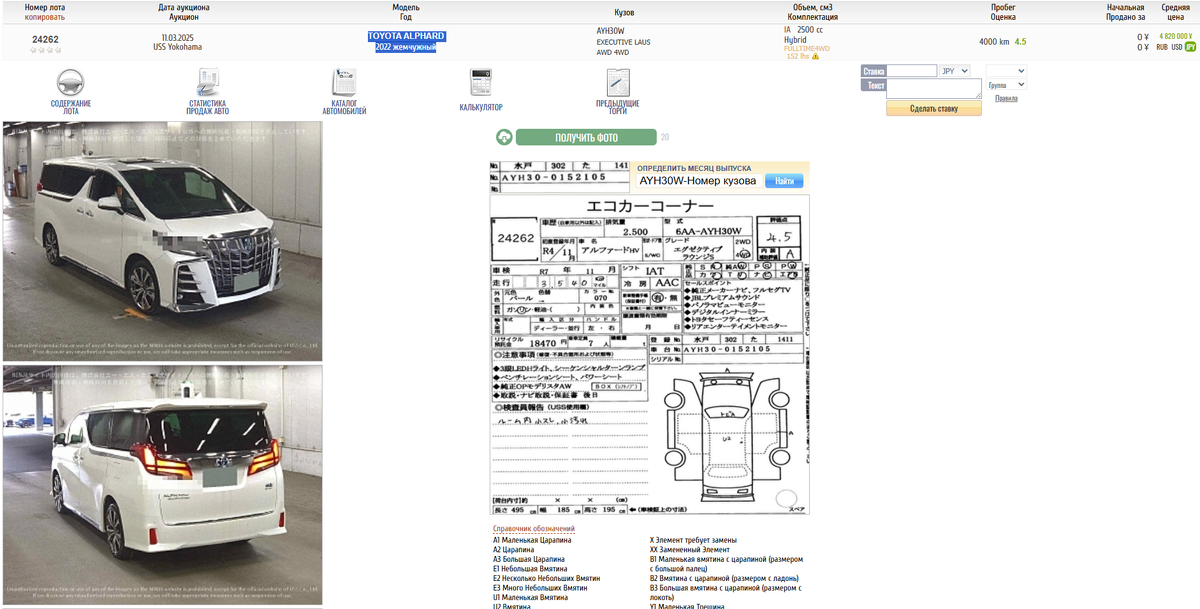
Task: Click the FULLTIME4WD text
Action: click(807, 48)
